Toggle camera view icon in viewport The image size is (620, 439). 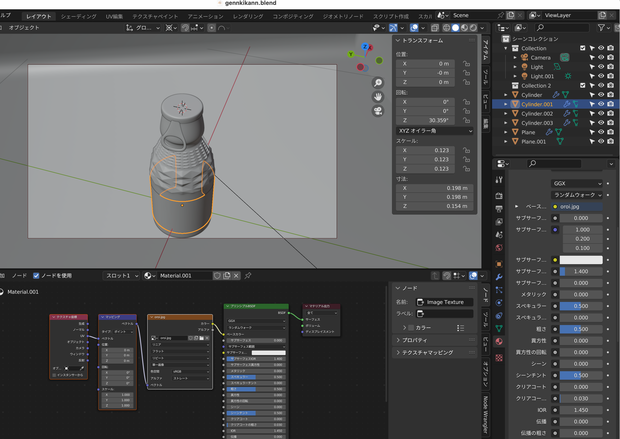tap(378, 111)
